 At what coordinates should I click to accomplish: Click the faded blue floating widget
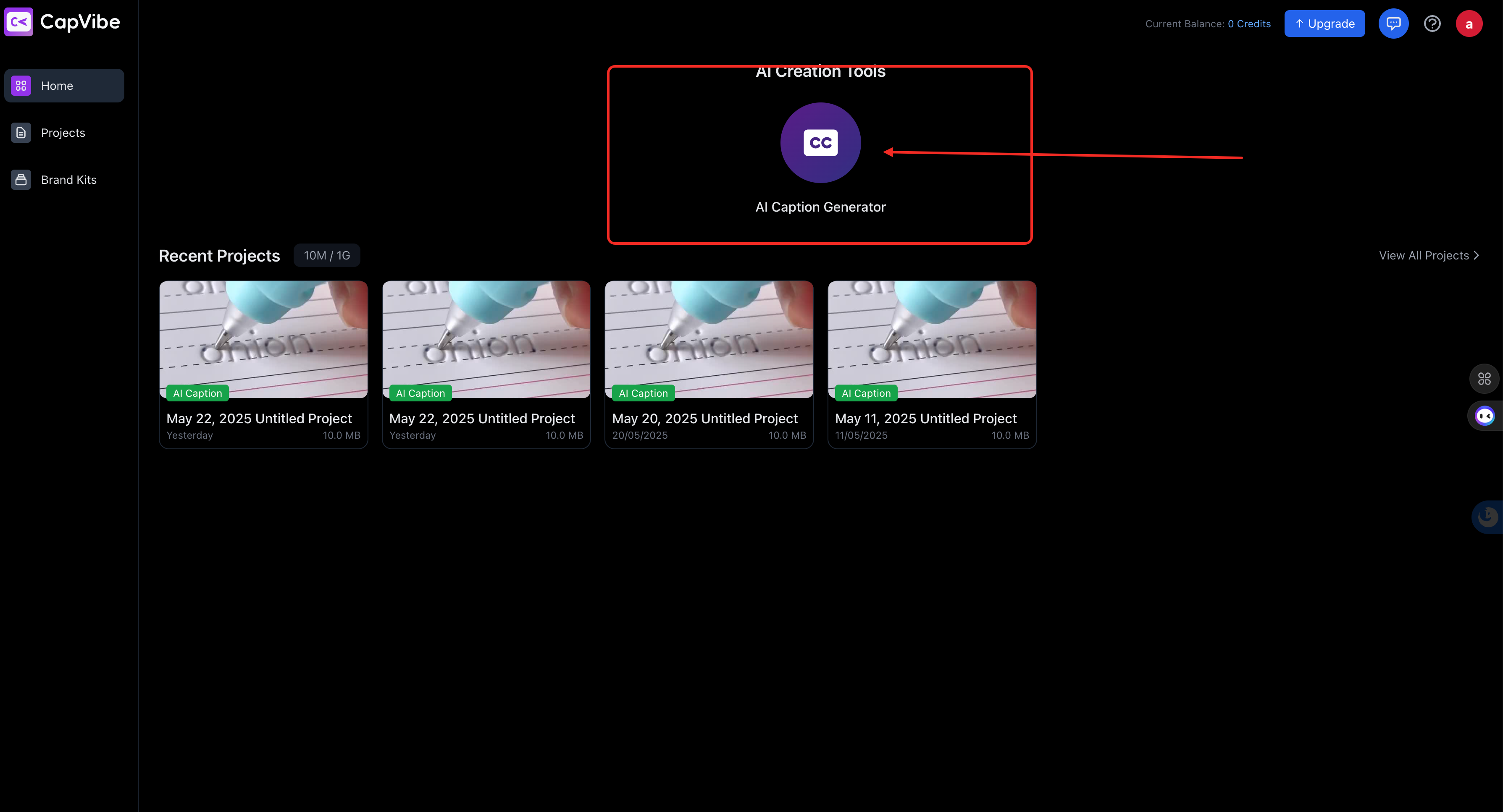[x=1488, y=517]
